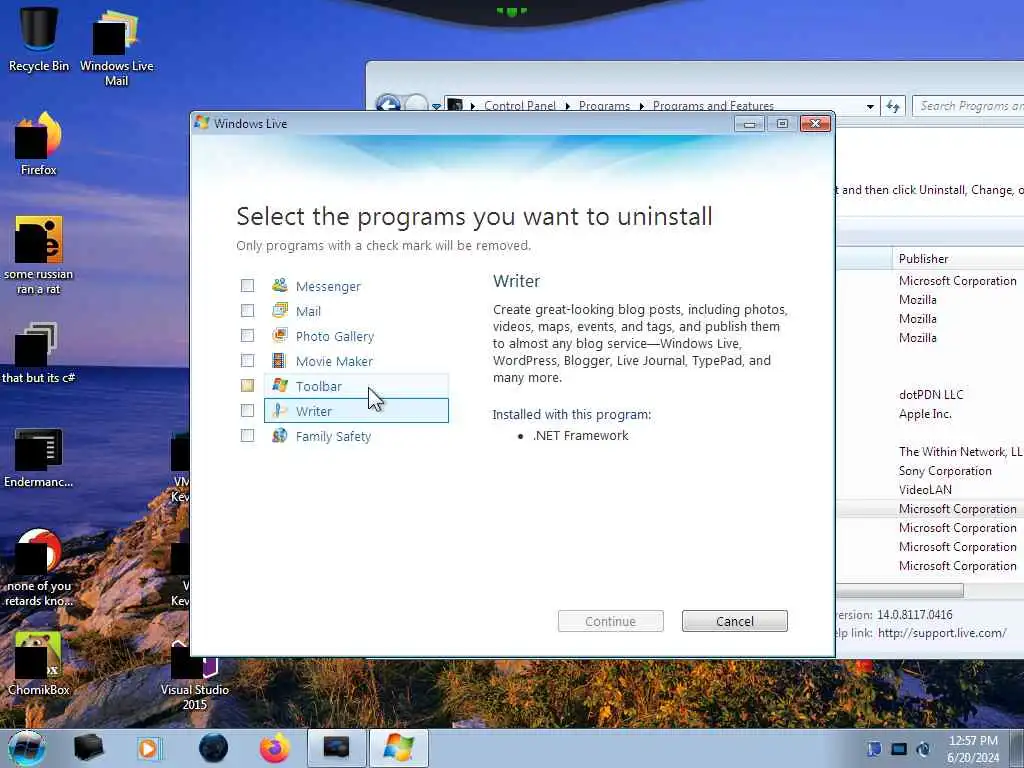Click Programs and Features breadcrumb segment
This screenshot has height=768, width=1024.
pos(713,106)
